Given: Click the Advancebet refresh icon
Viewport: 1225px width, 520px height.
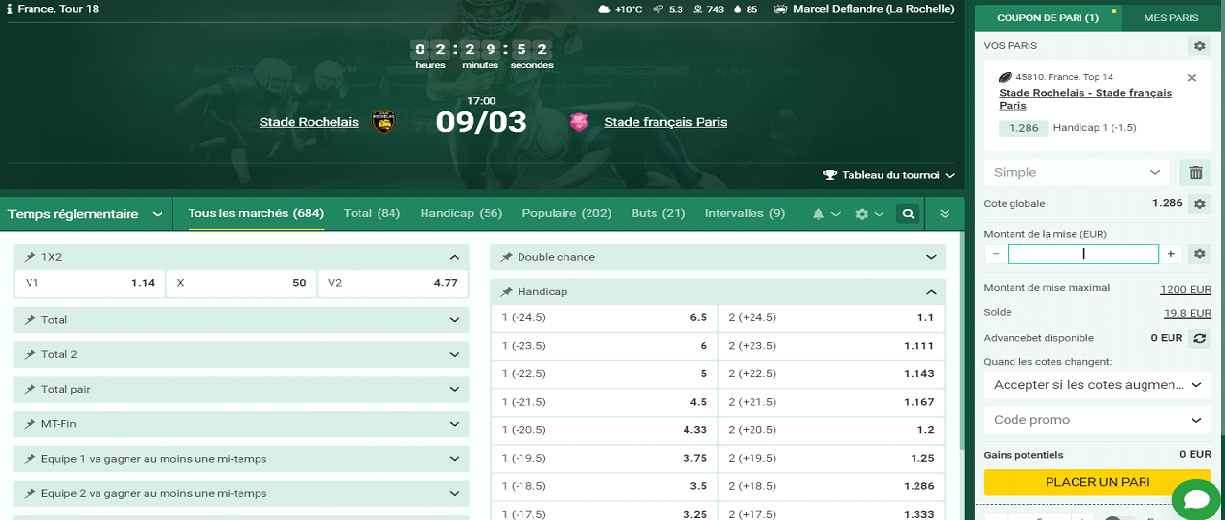Looking at the screenshot, I should (x=1199, y=338).
